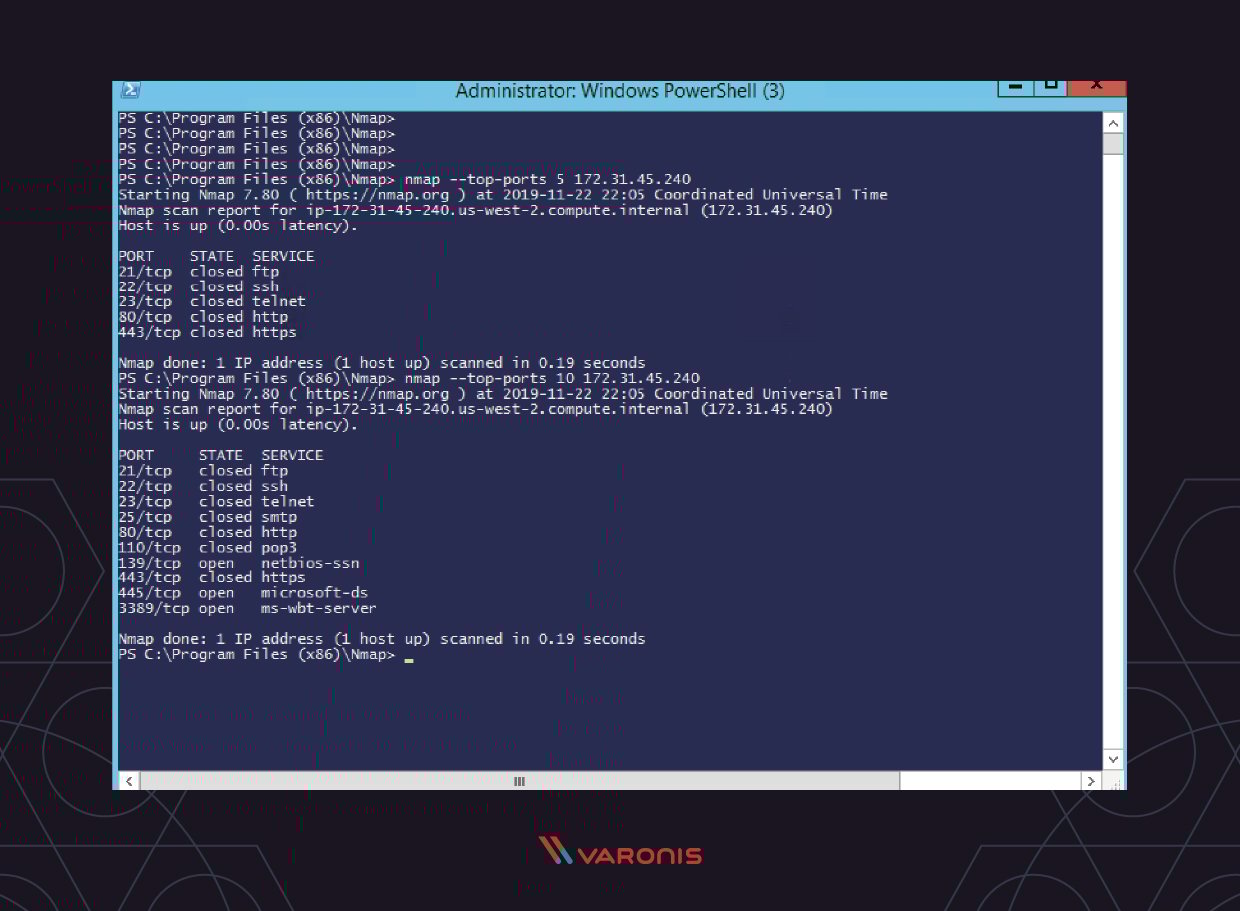Click the vertical scrollbar down arrow
This screenshot has height=911, width=1240.
coord(1112,758)
